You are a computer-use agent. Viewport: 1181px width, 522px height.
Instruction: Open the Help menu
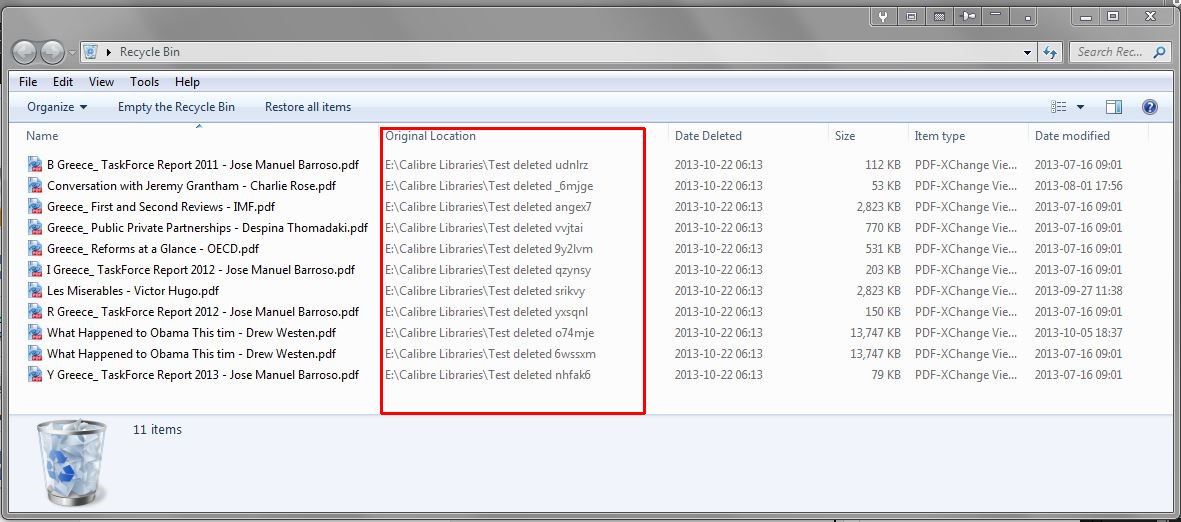[187, 82]
